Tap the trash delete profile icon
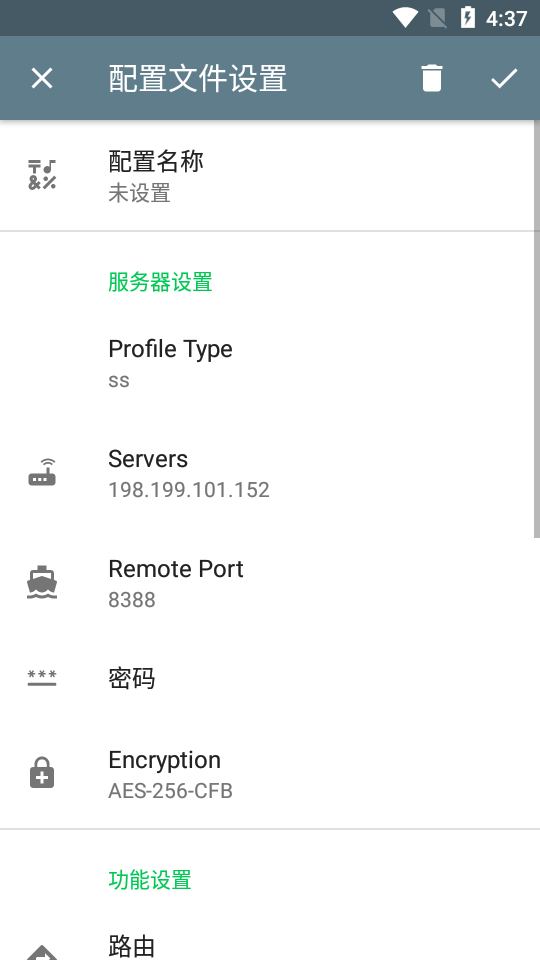 [432, 78]
